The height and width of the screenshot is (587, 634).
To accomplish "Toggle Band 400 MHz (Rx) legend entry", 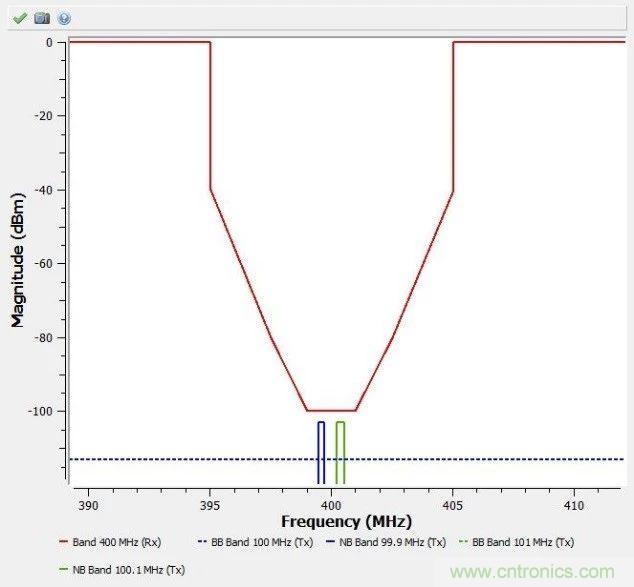I will tap(116, 542).
